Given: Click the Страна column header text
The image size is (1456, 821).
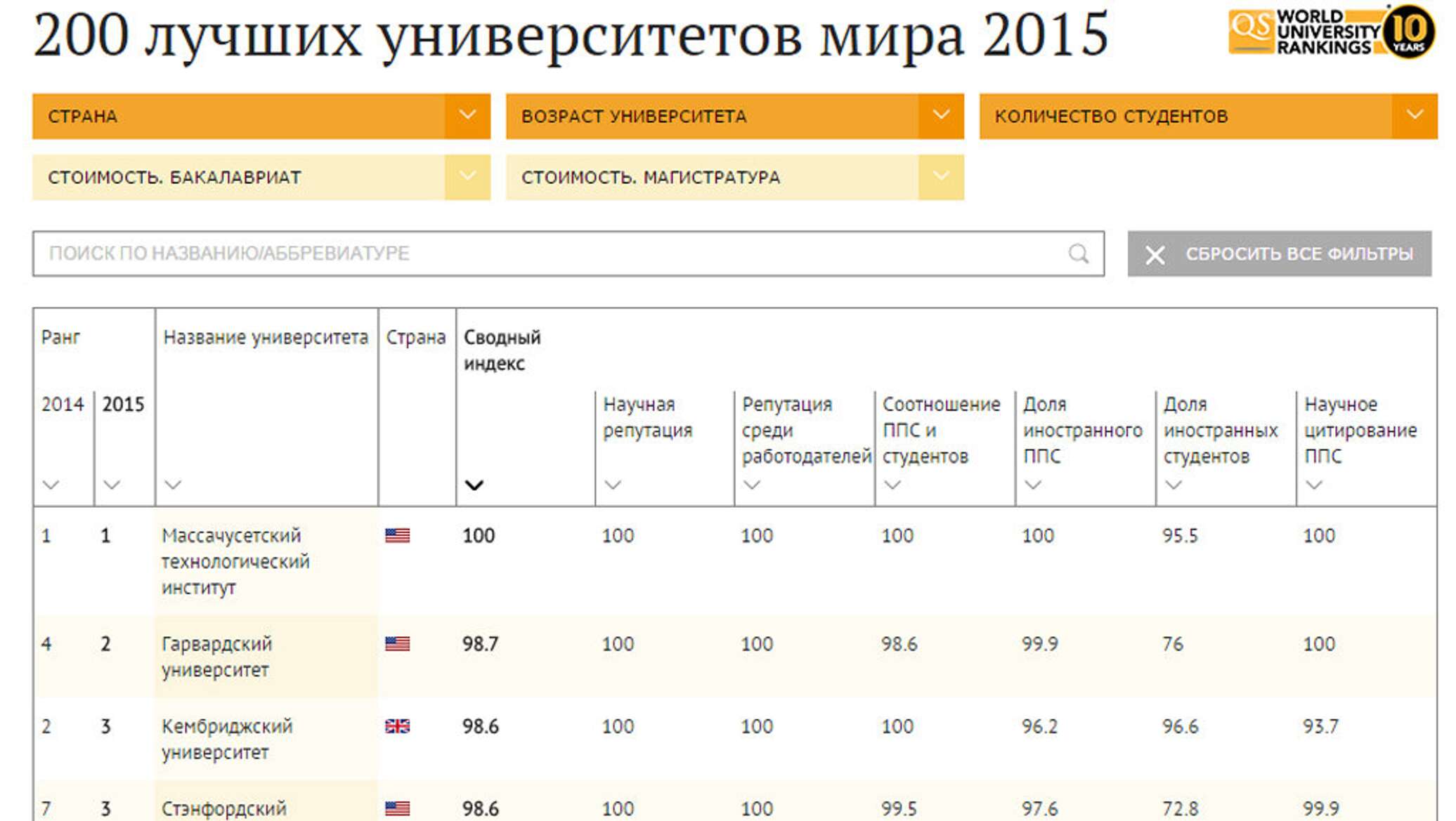Looking at the screenshot, I should tap(416, 337).
